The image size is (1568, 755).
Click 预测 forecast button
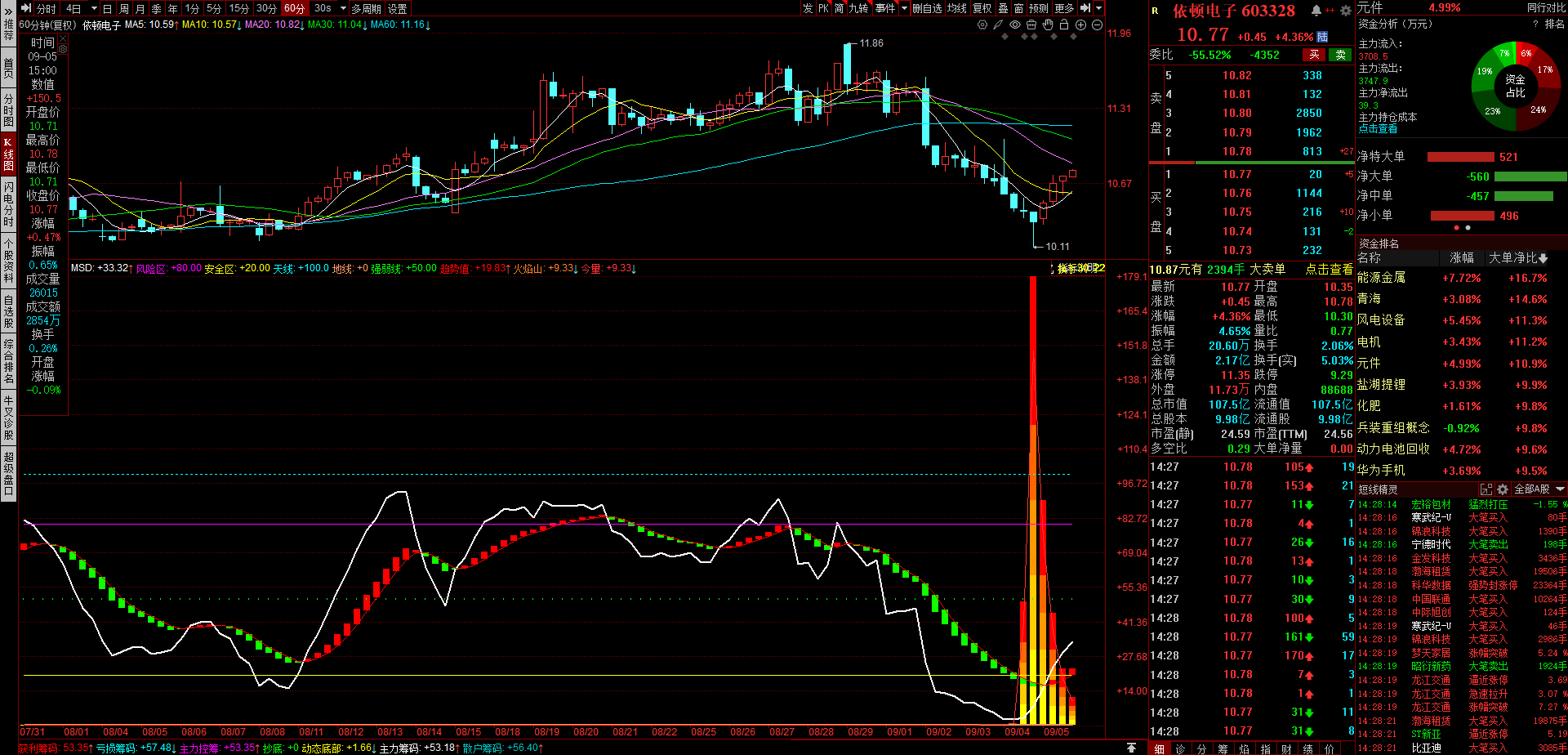click(x=1039, y=8)
